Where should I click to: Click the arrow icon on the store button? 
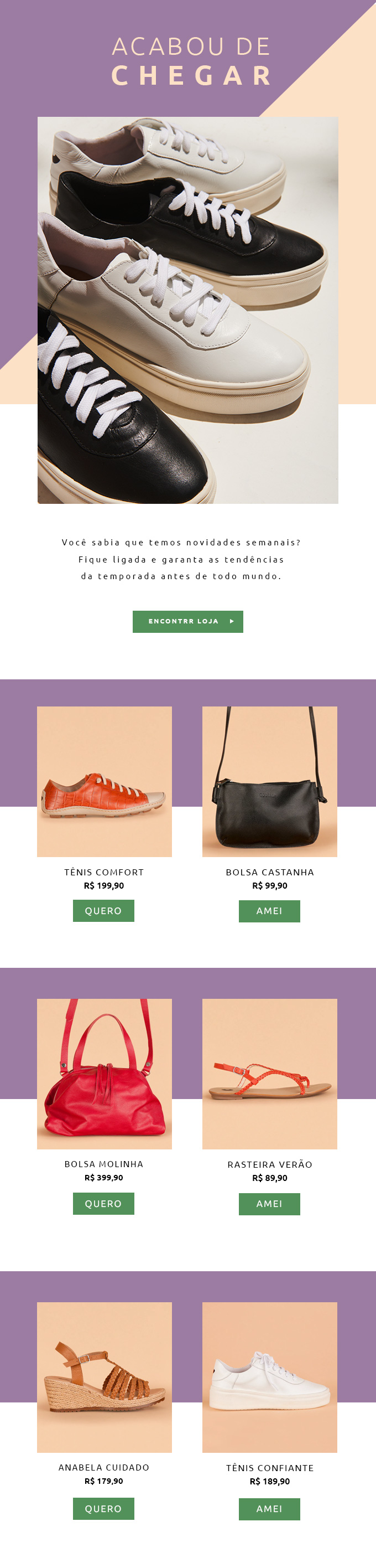(x=232, y=621)
